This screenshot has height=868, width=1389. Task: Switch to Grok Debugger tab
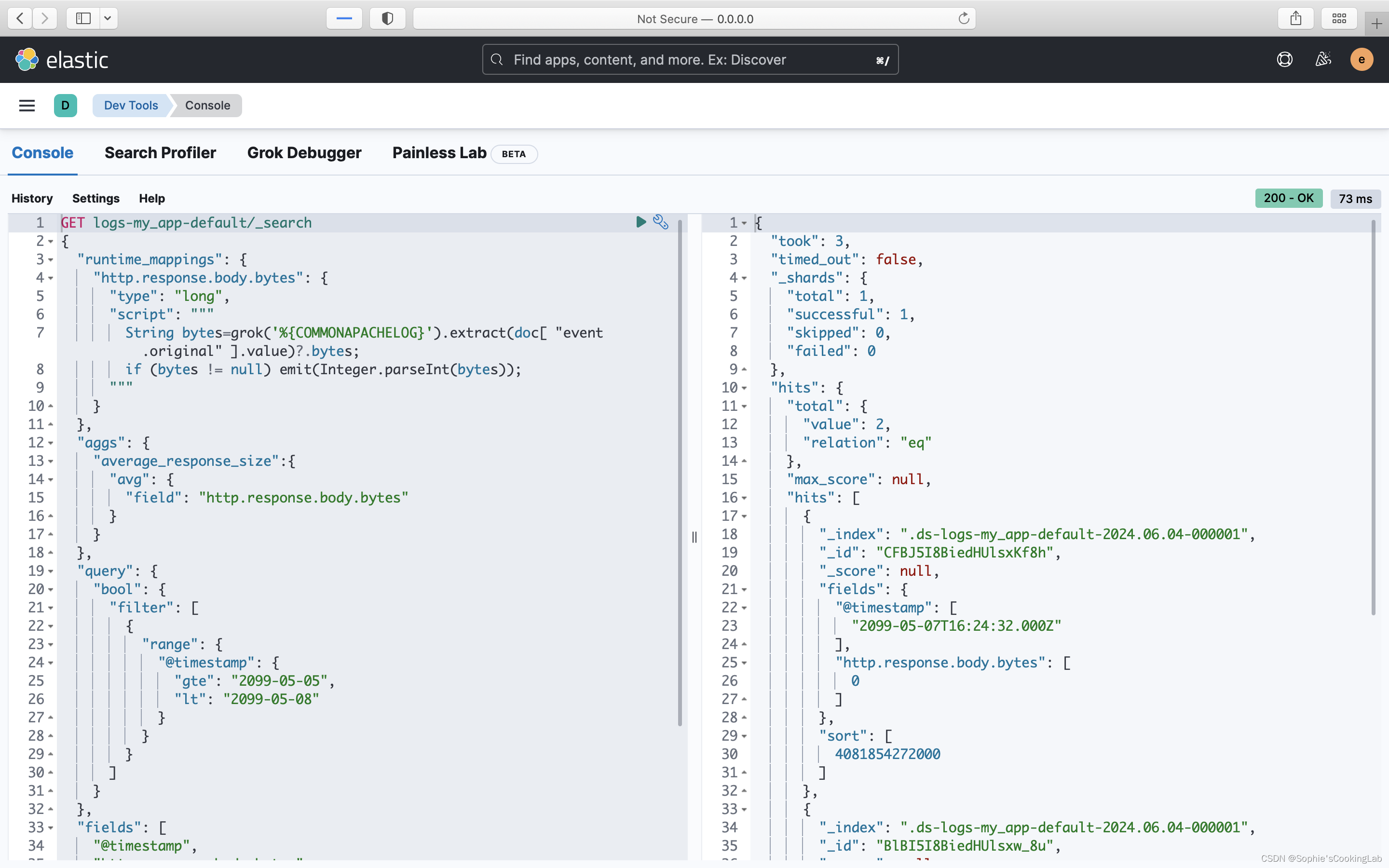coord(304,153)
